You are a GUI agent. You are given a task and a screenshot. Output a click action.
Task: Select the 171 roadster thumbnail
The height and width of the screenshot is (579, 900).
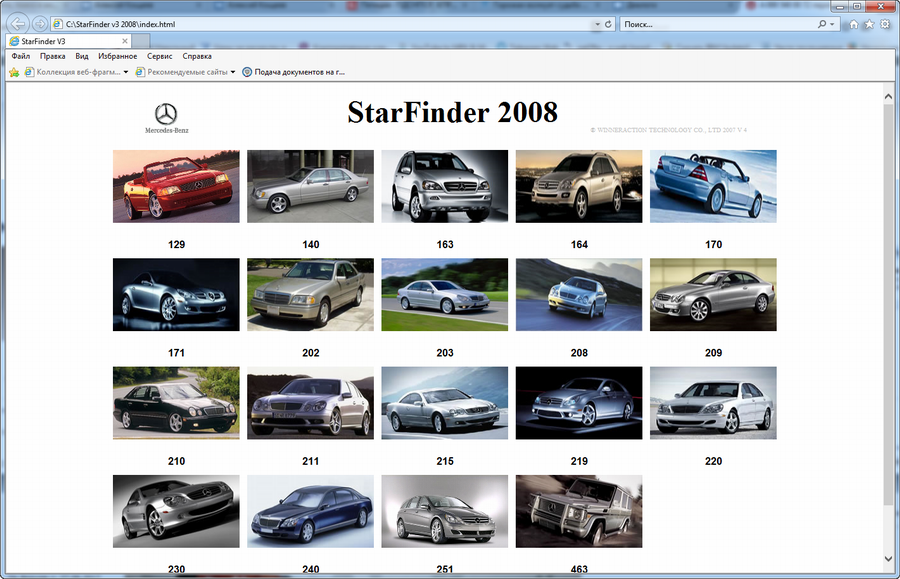click(176, 294)
